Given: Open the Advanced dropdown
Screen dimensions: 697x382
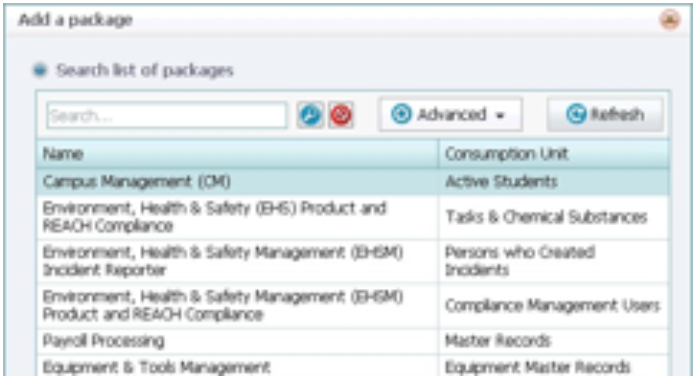Looking at the screenshot, I should pyautogui.click(x=450, y=115).
